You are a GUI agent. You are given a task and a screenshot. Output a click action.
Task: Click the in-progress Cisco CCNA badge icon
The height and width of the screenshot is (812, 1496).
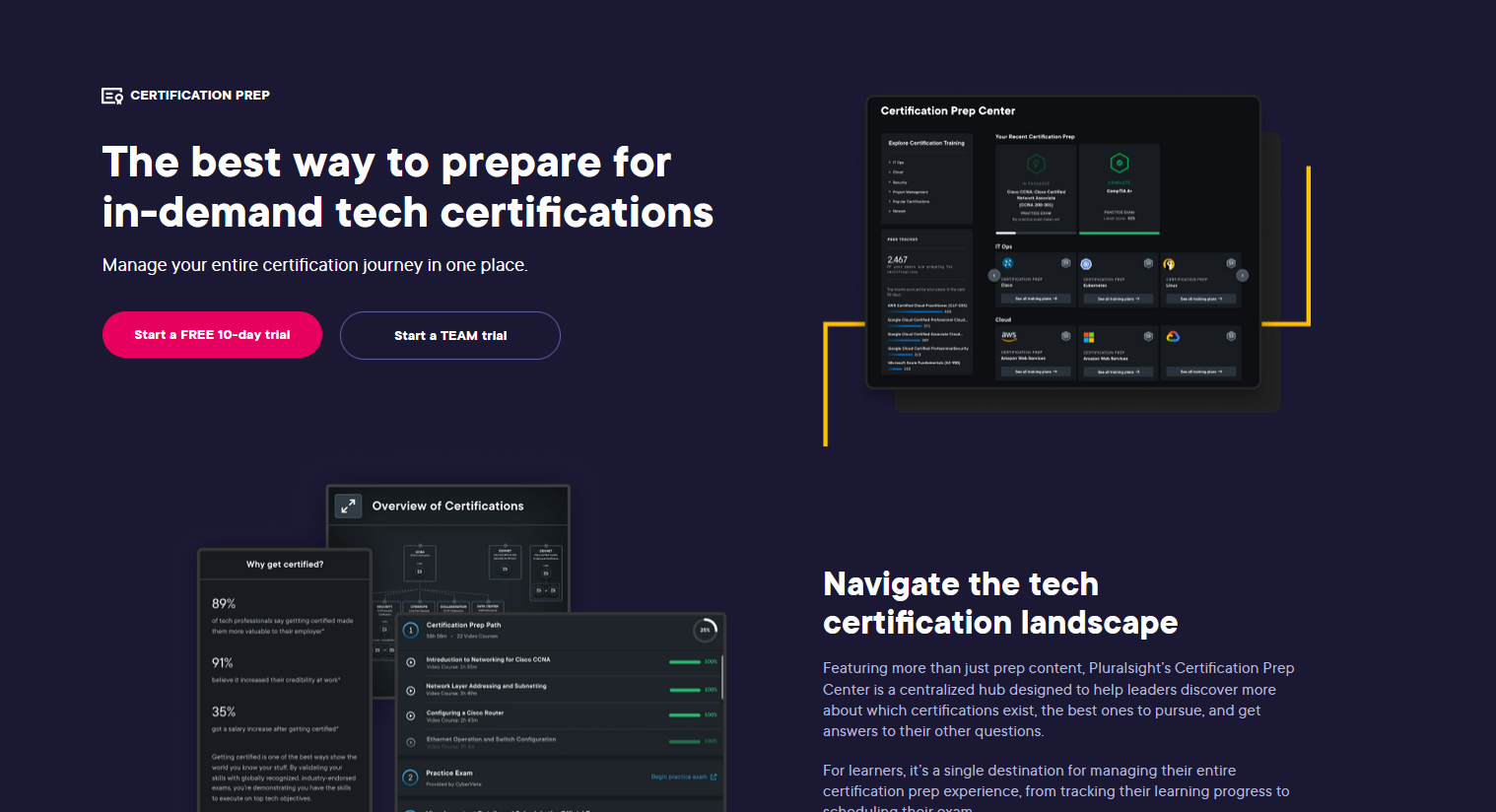[x=1036, y=164]
